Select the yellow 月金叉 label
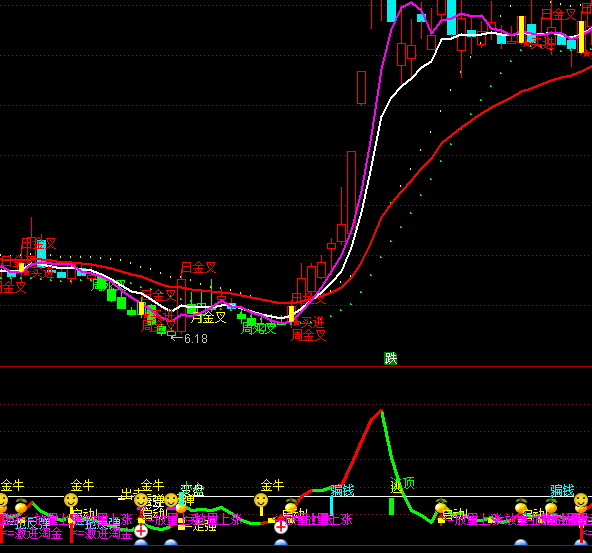Viewport: 592px width, 553px height. coord(208,317)
